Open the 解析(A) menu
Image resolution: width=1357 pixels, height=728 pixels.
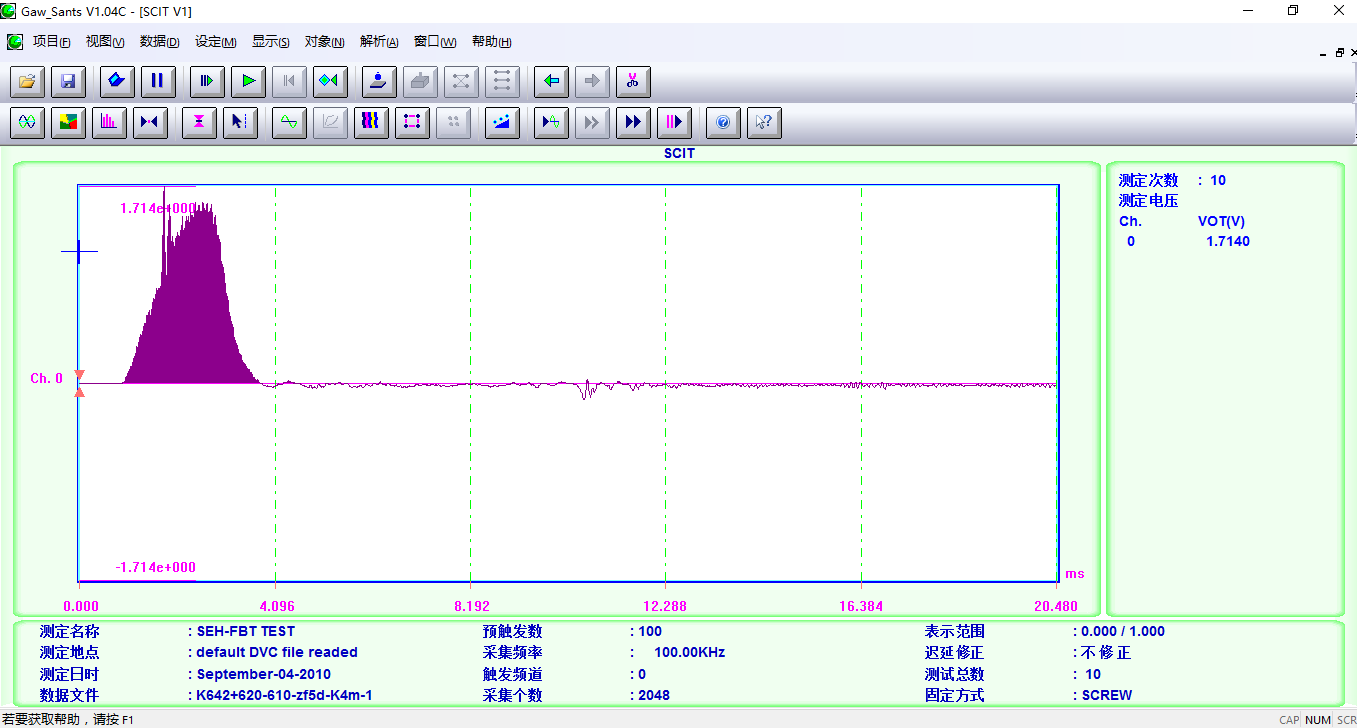(x=379, y=42)
